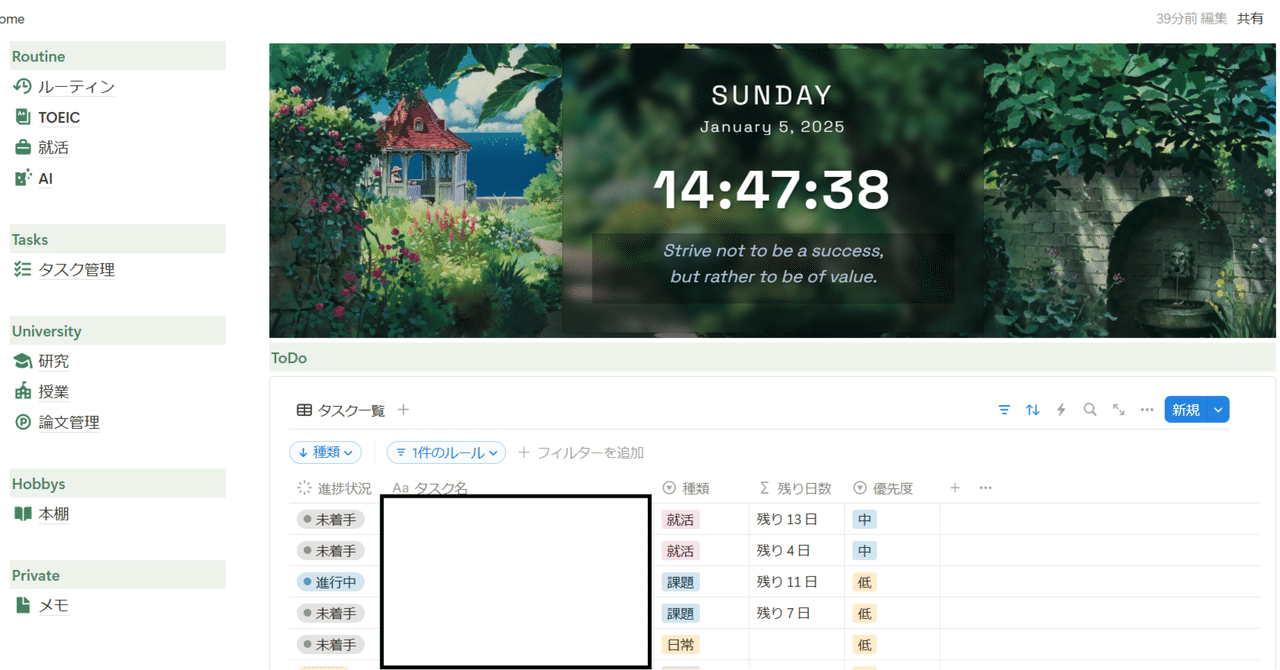Add a new property with the plus after 優先度
Screen dimensions: 1280x670
click(x=954, y=488)
